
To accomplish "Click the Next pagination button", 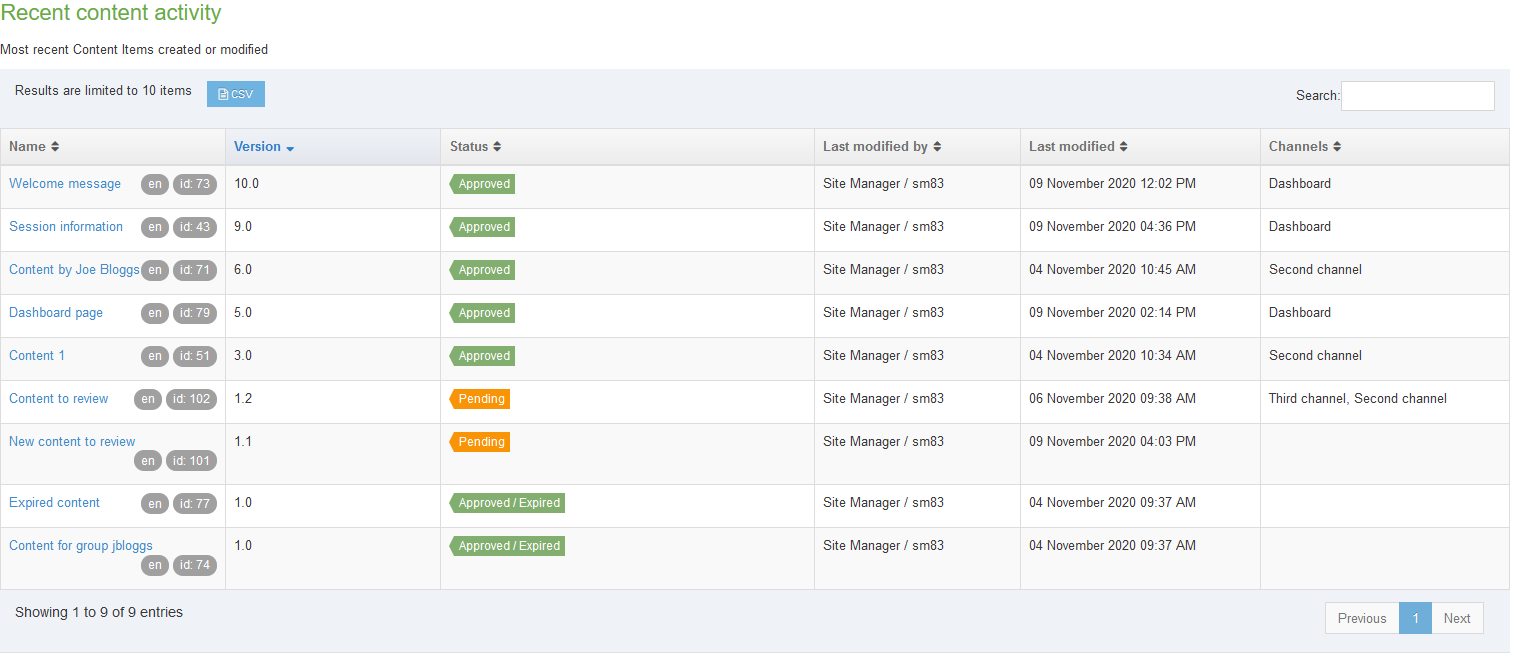I will point(1456,618).
